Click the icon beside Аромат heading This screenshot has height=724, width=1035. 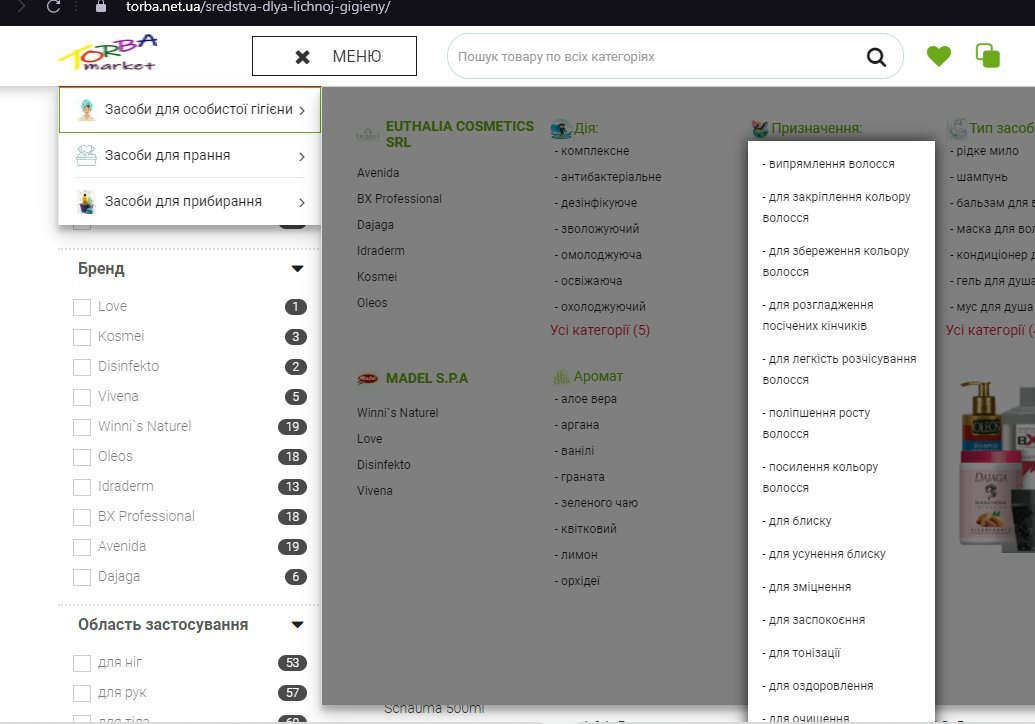561,377
